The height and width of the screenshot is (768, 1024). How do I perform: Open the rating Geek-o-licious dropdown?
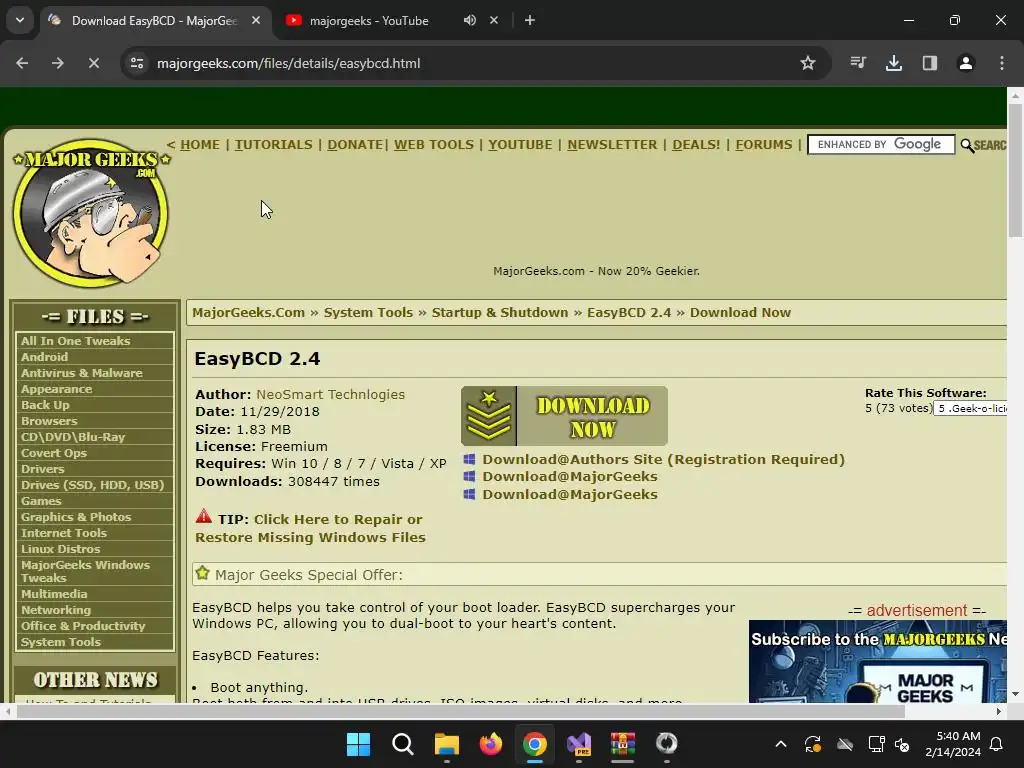pyautogui.click(x=970, y=408)
